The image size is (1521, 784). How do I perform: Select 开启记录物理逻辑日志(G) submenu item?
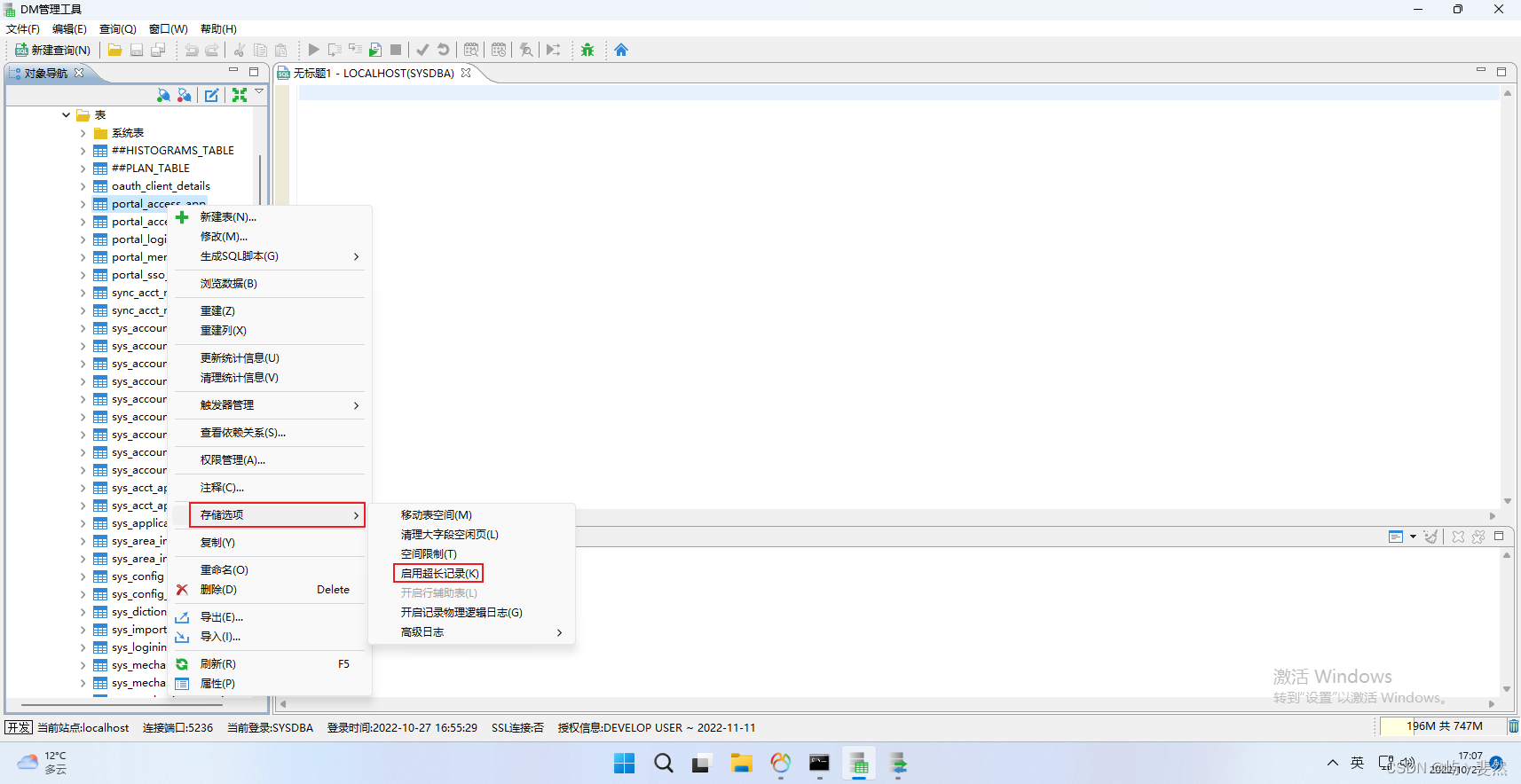(471, 613)
